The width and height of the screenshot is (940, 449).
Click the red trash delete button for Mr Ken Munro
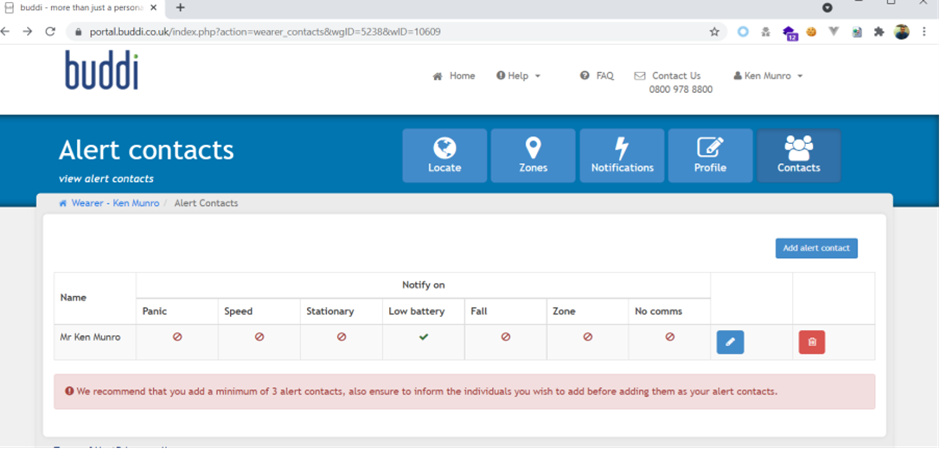812,342
